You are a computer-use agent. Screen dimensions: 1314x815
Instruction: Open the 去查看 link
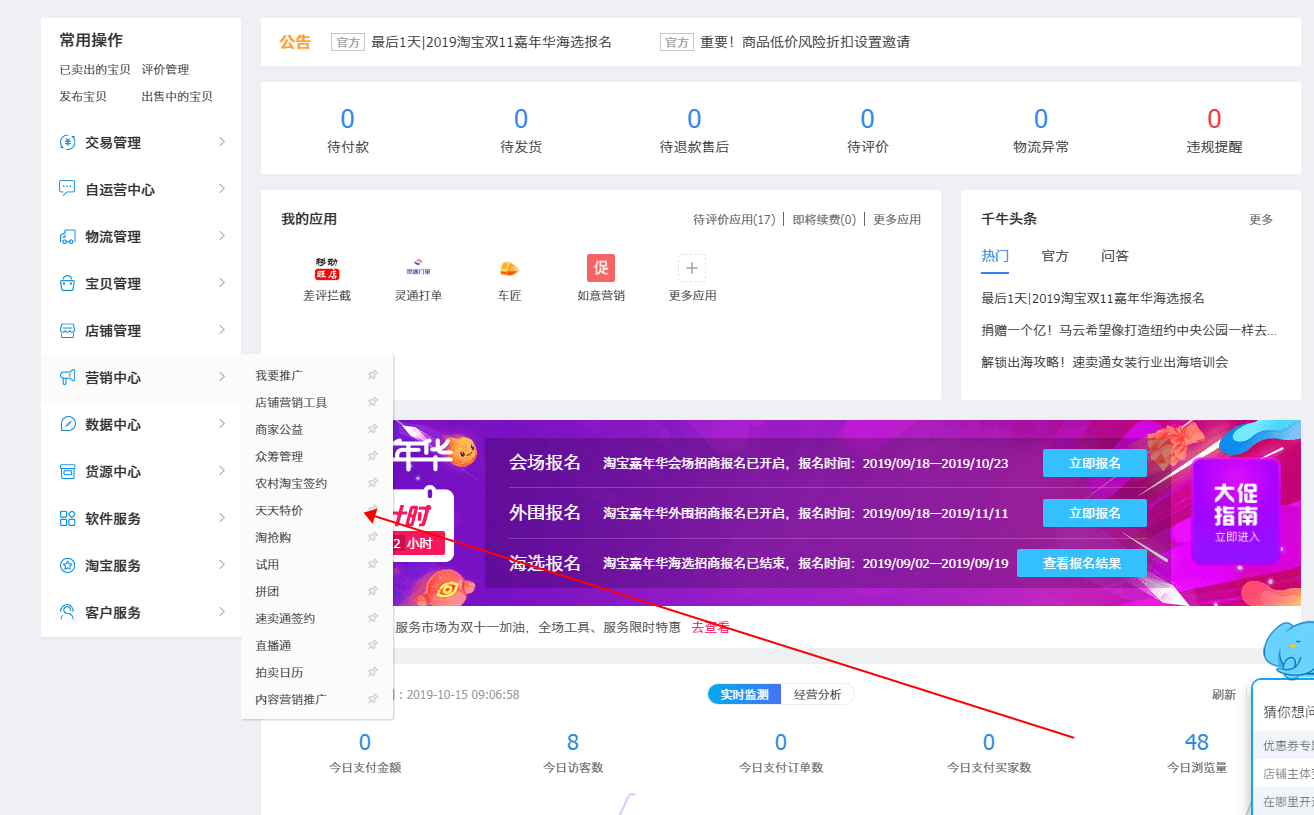click(x=710, y=628)
